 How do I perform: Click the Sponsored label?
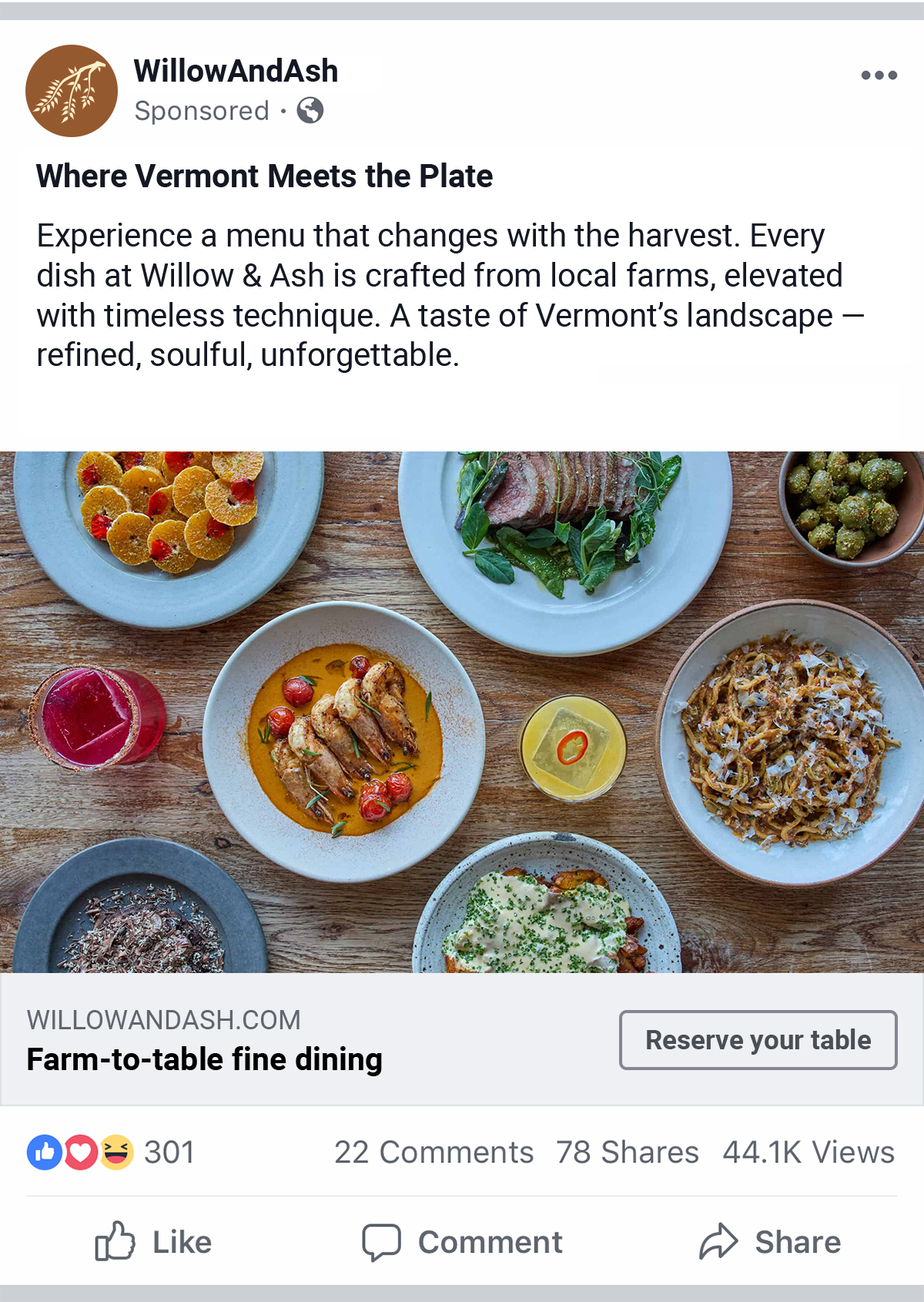click(202, 111)
